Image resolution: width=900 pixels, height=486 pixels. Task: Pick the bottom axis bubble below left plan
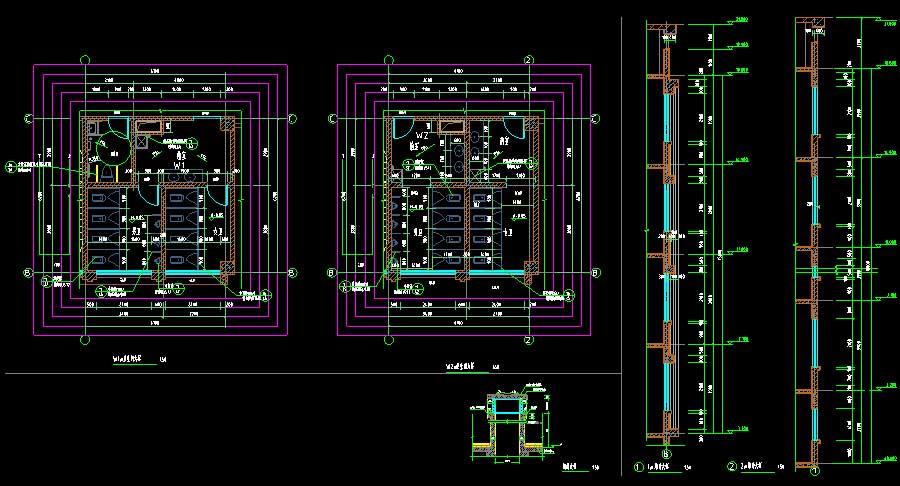tap(86, 340)
